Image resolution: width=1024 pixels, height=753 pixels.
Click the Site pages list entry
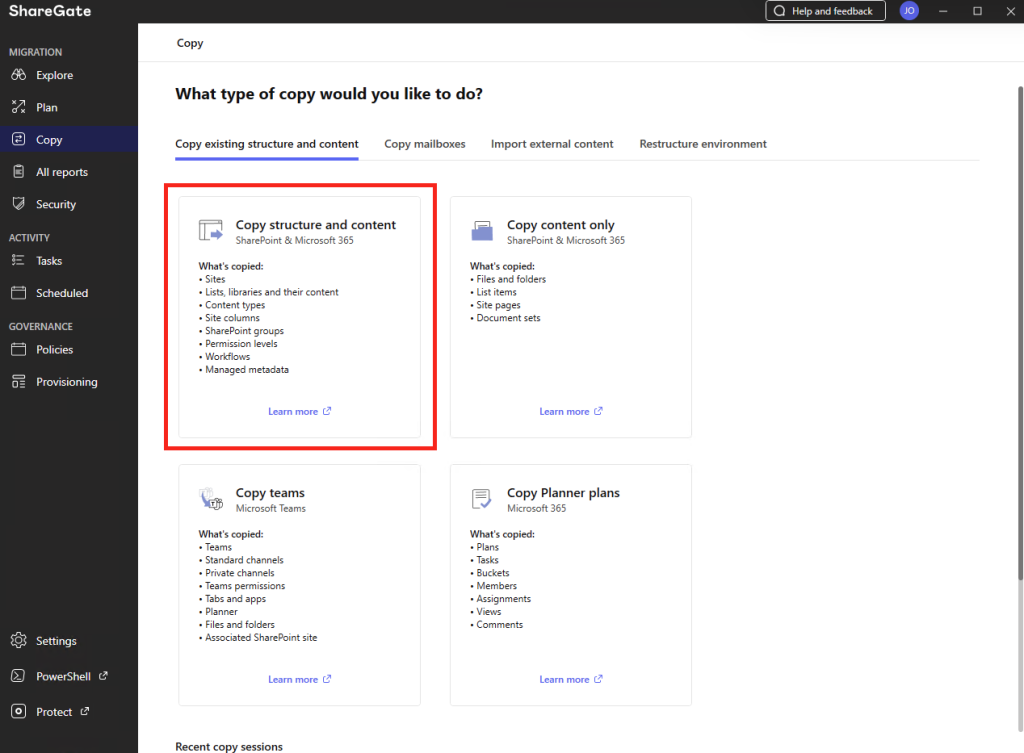[x=498, y=305]
